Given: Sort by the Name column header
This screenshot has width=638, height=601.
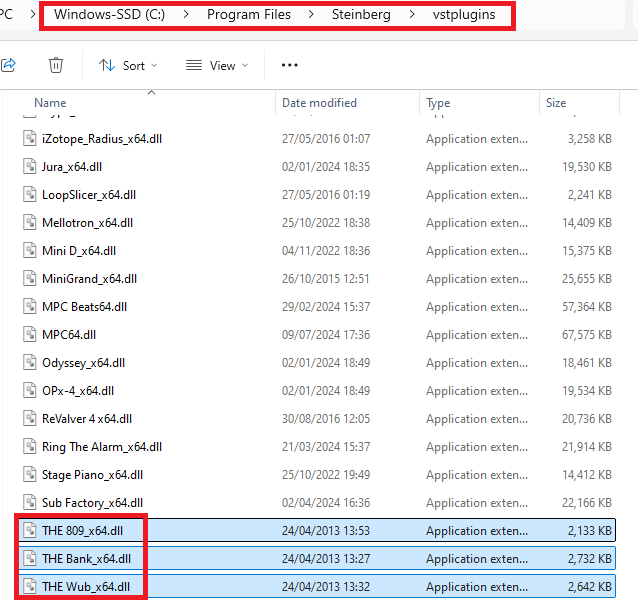Looking at the screenshot, I should click(50, 103).
